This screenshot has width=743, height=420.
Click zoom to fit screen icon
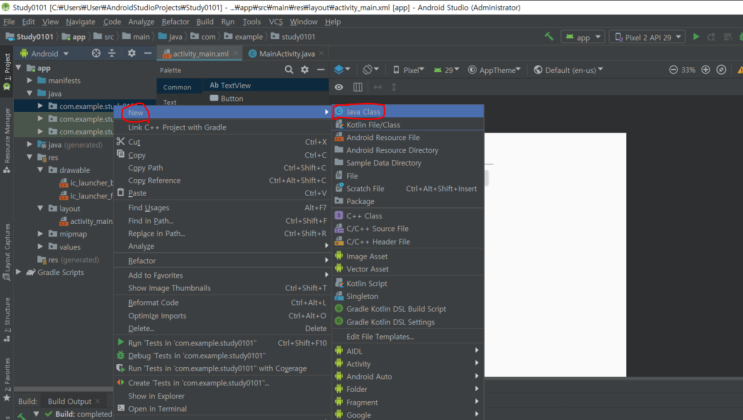tap(721, 70)
